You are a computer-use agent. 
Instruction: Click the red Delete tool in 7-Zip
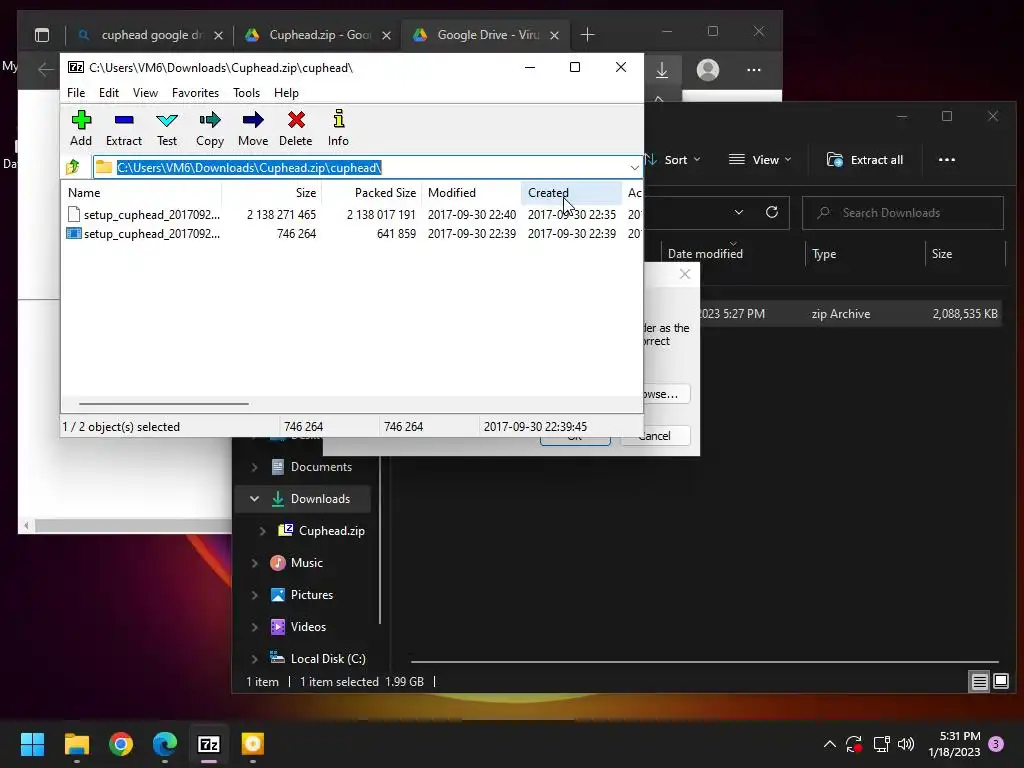(x=296, y=128)
